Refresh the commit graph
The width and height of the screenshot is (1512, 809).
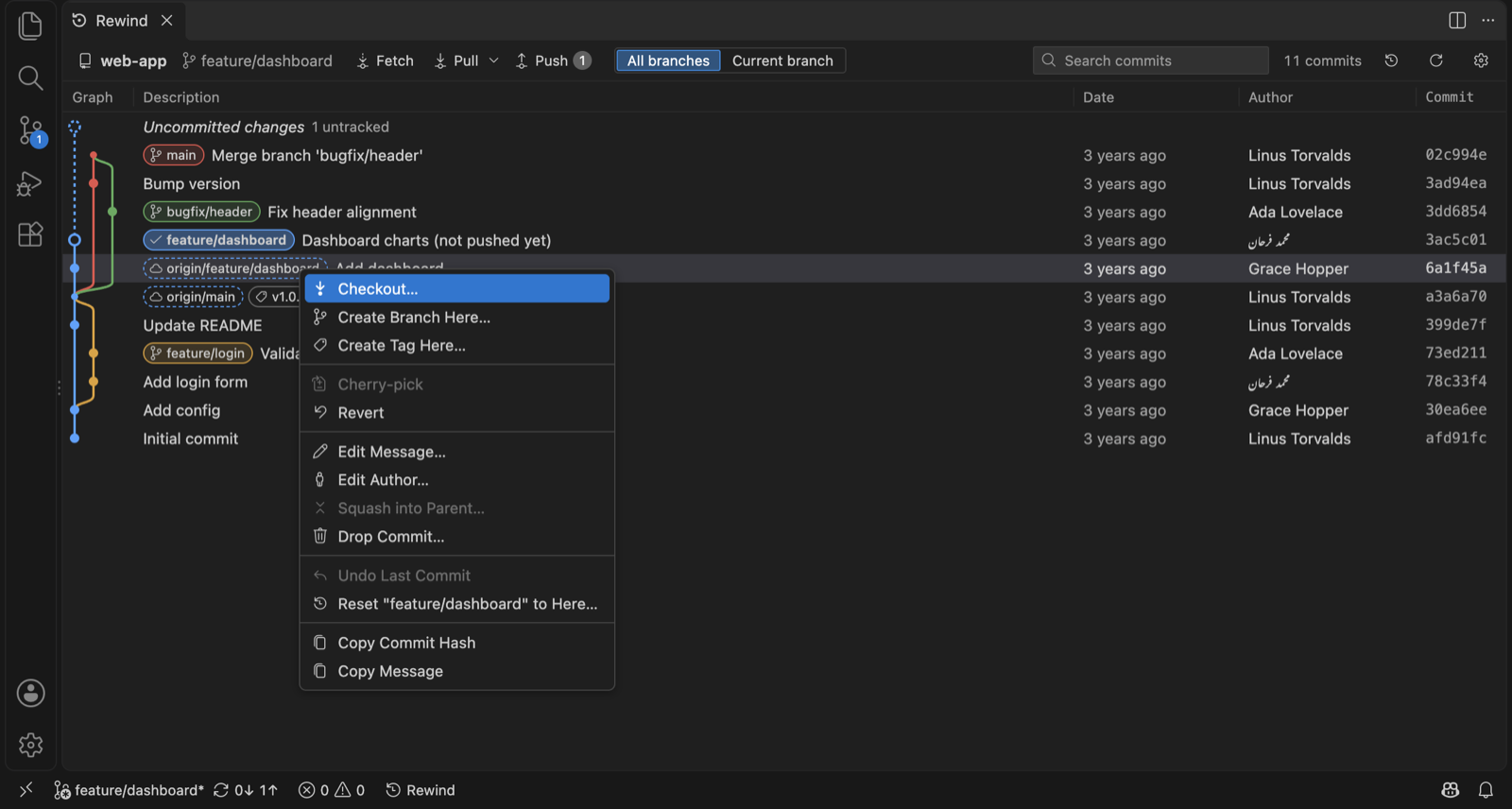tap(1435, 60)
